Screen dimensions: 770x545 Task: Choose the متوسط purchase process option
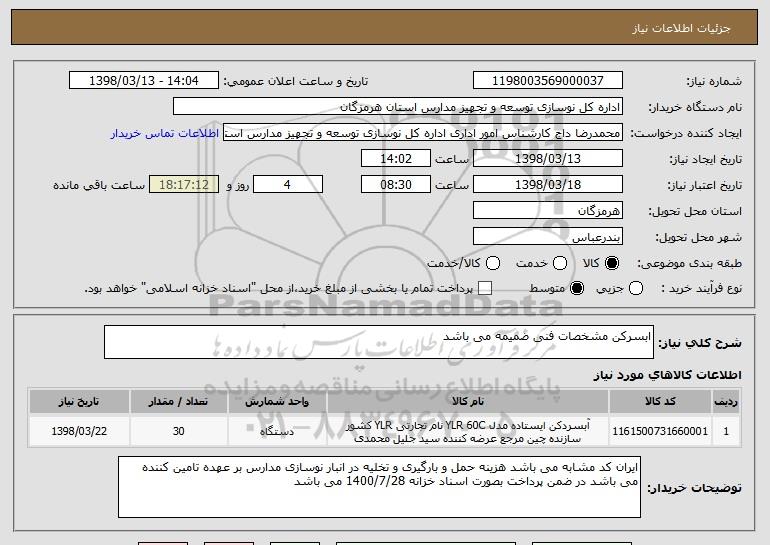pos(577,288)
